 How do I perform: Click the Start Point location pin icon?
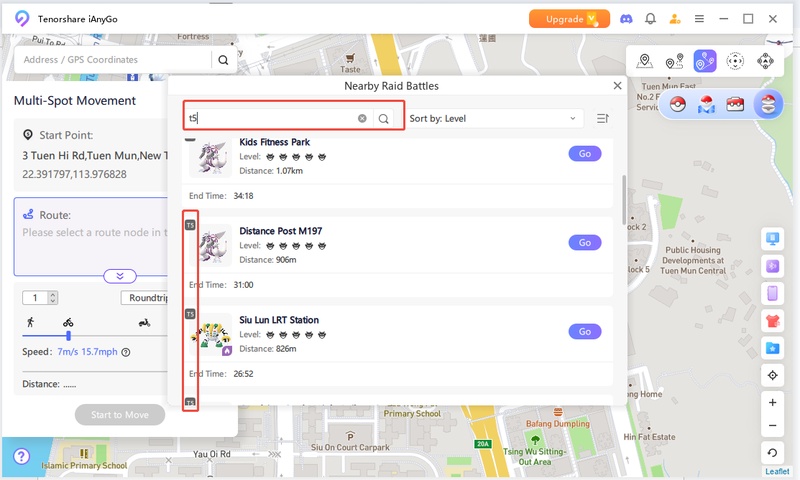(28, 135)
